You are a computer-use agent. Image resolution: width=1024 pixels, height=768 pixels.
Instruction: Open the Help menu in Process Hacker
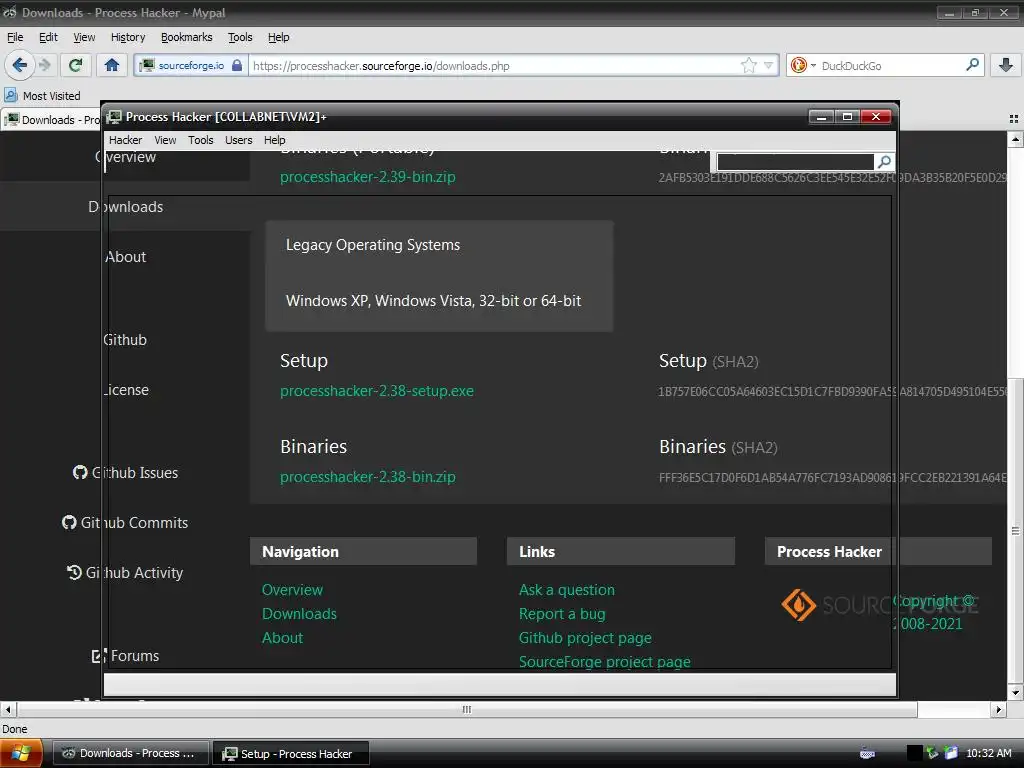[274, 140]
